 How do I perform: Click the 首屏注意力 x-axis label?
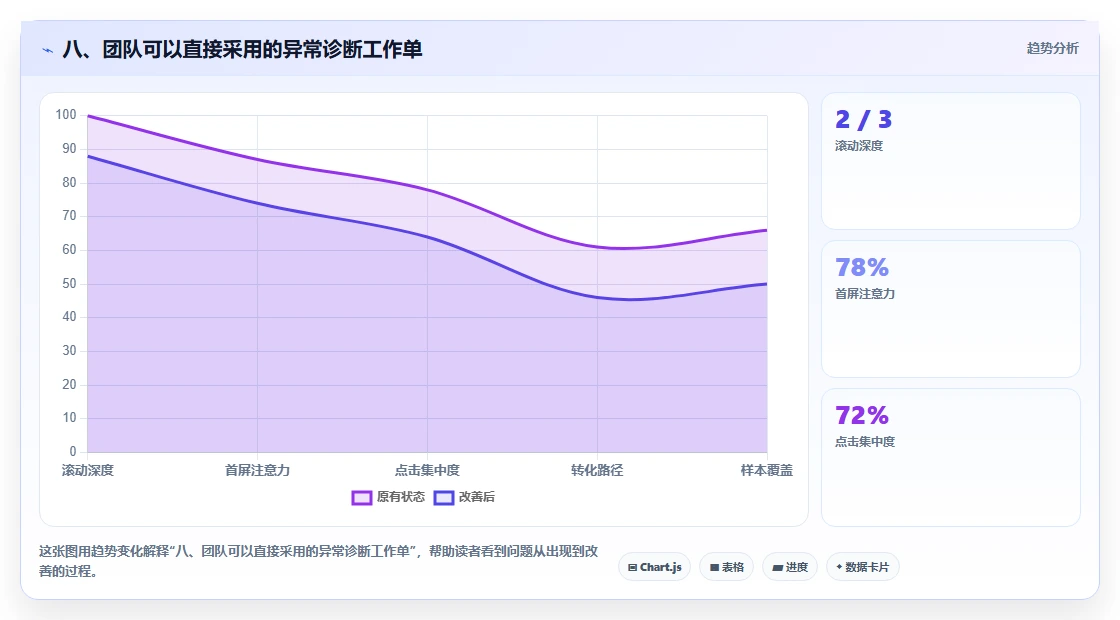click(257, 470)
